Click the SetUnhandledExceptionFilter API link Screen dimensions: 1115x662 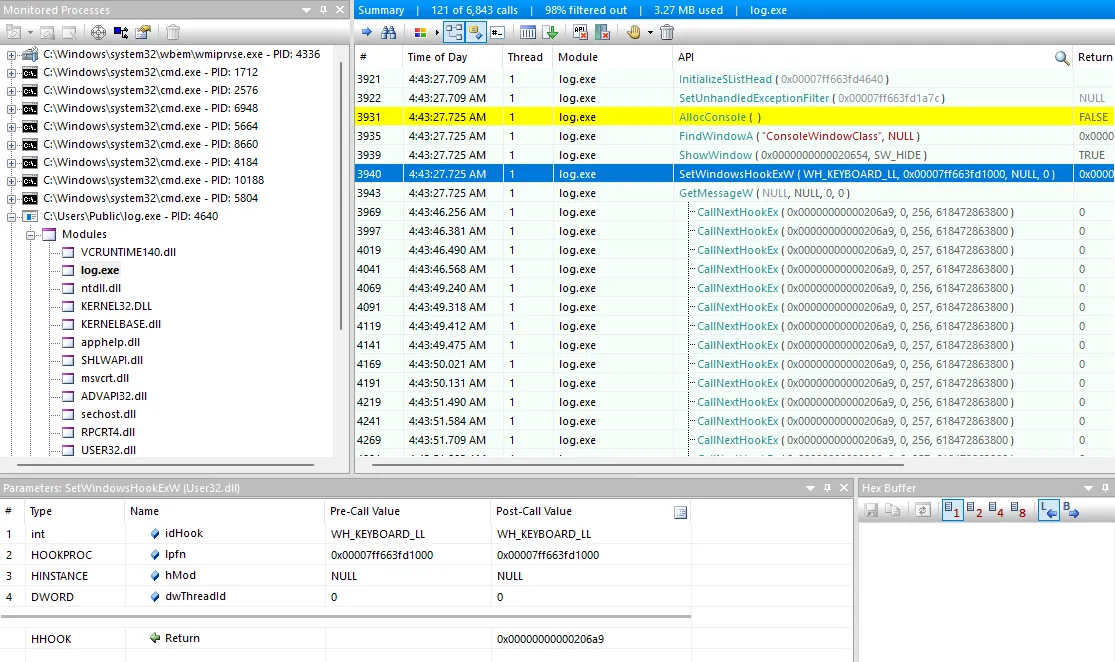[754, 98]
